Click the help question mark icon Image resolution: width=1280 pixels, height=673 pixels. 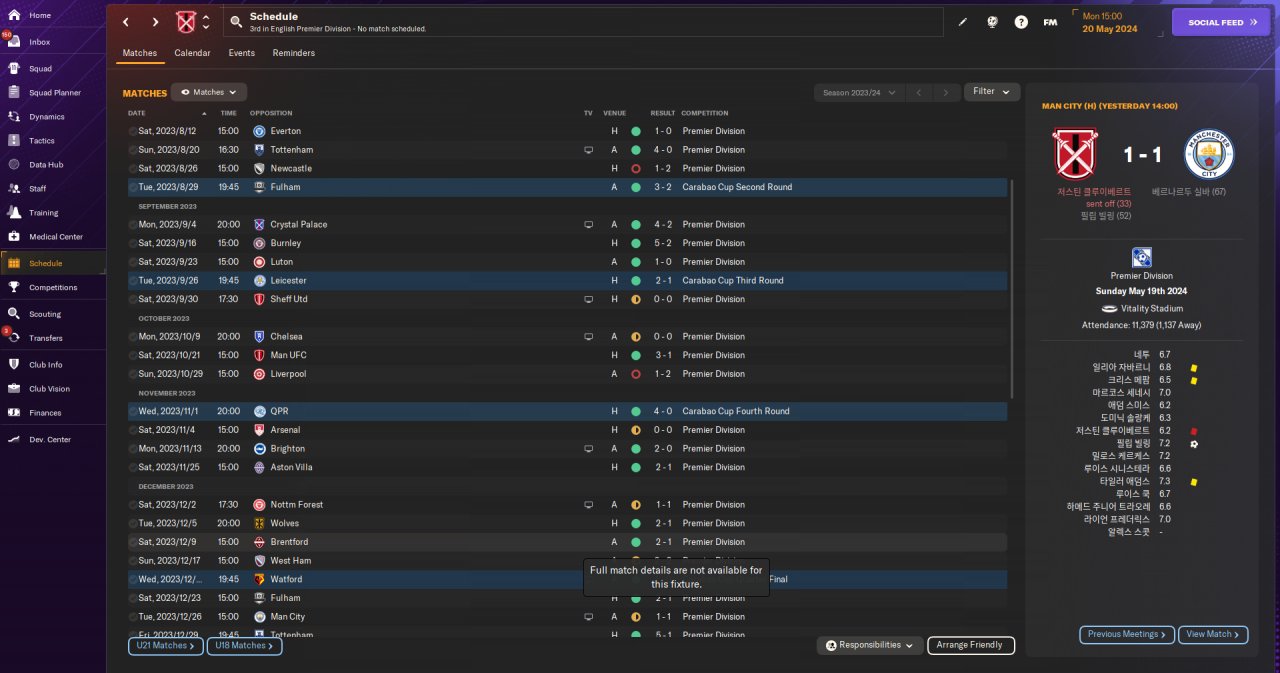click(1021, 22)
